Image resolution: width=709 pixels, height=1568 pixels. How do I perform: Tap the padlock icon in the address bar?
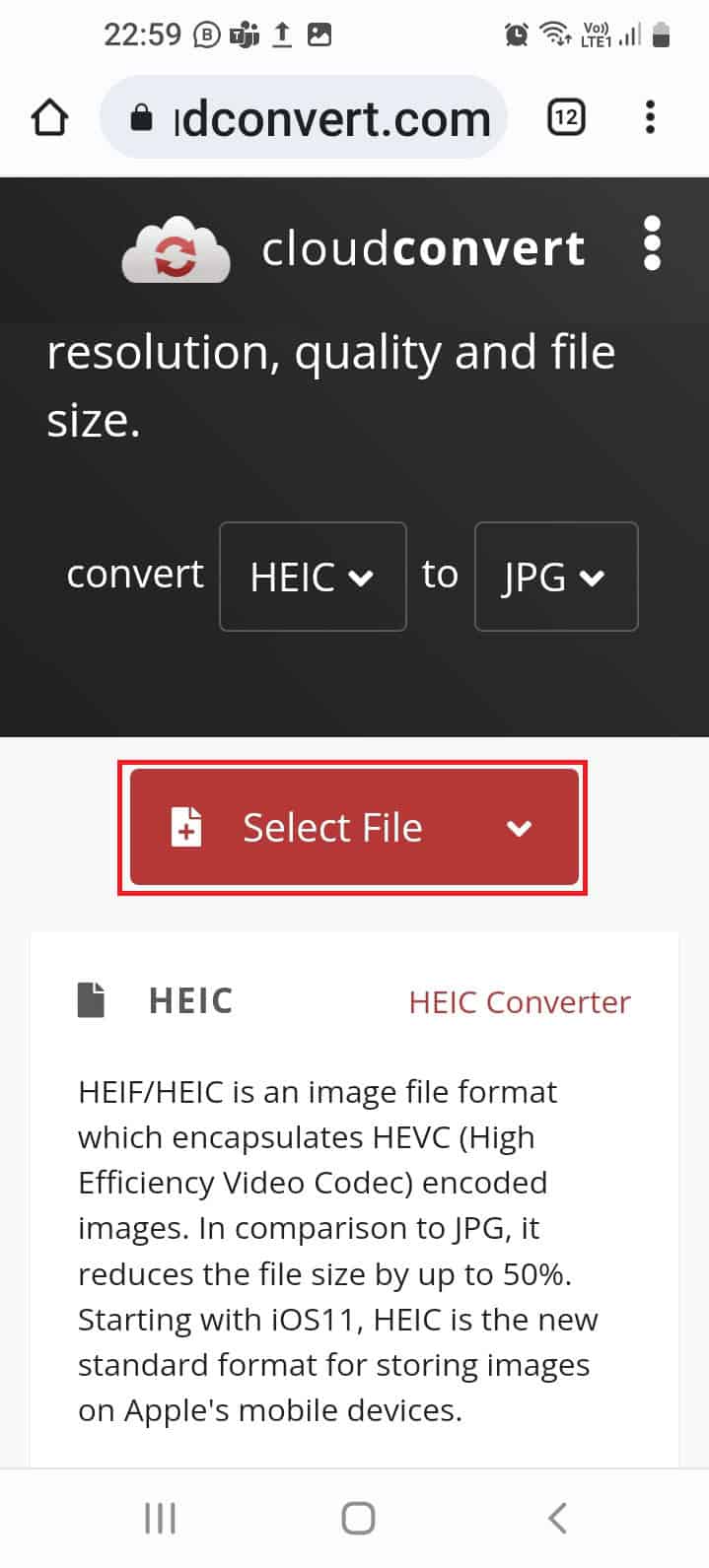point(141,117)
